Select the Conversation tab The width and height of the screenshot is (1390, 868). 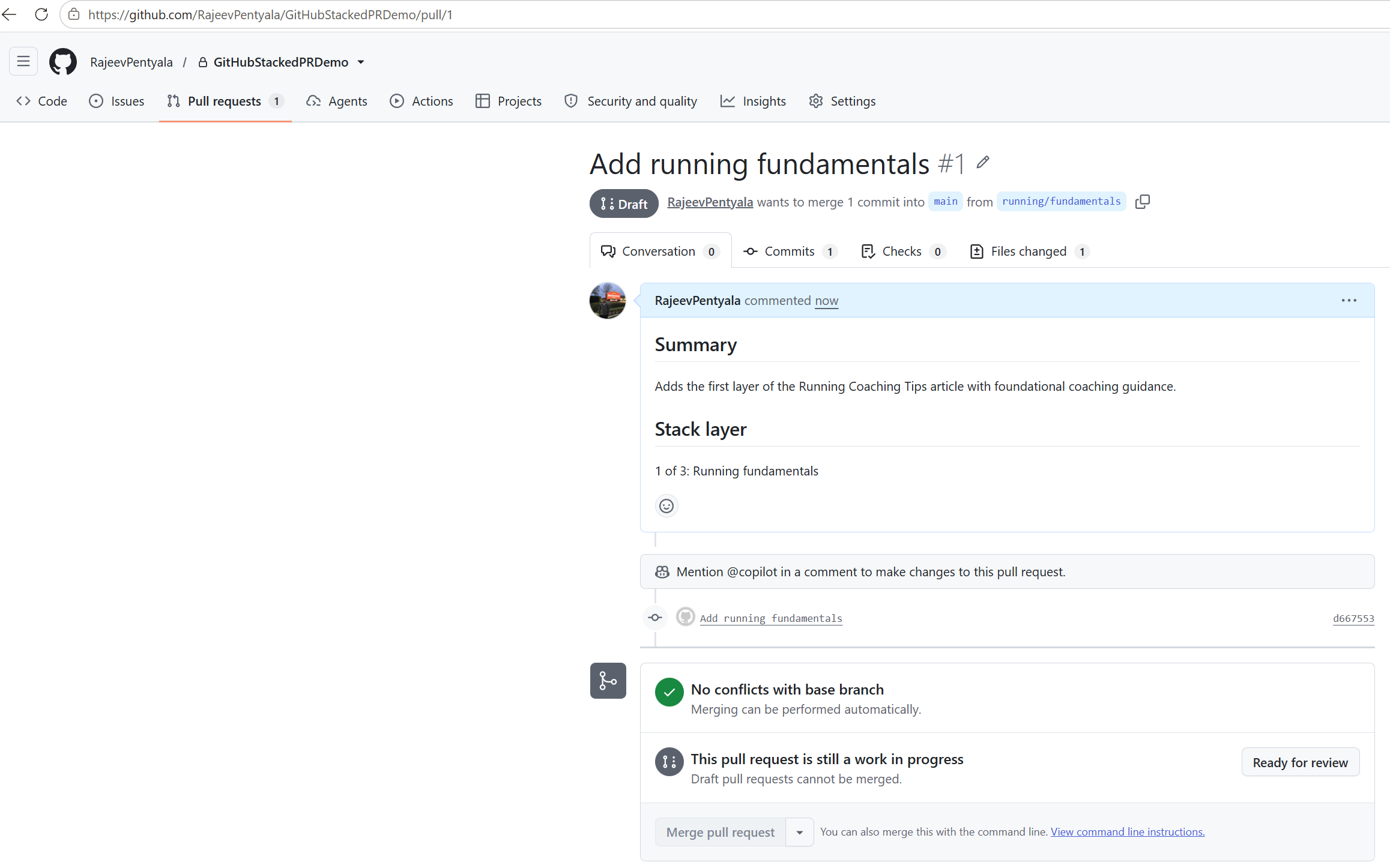coord(660,251)
